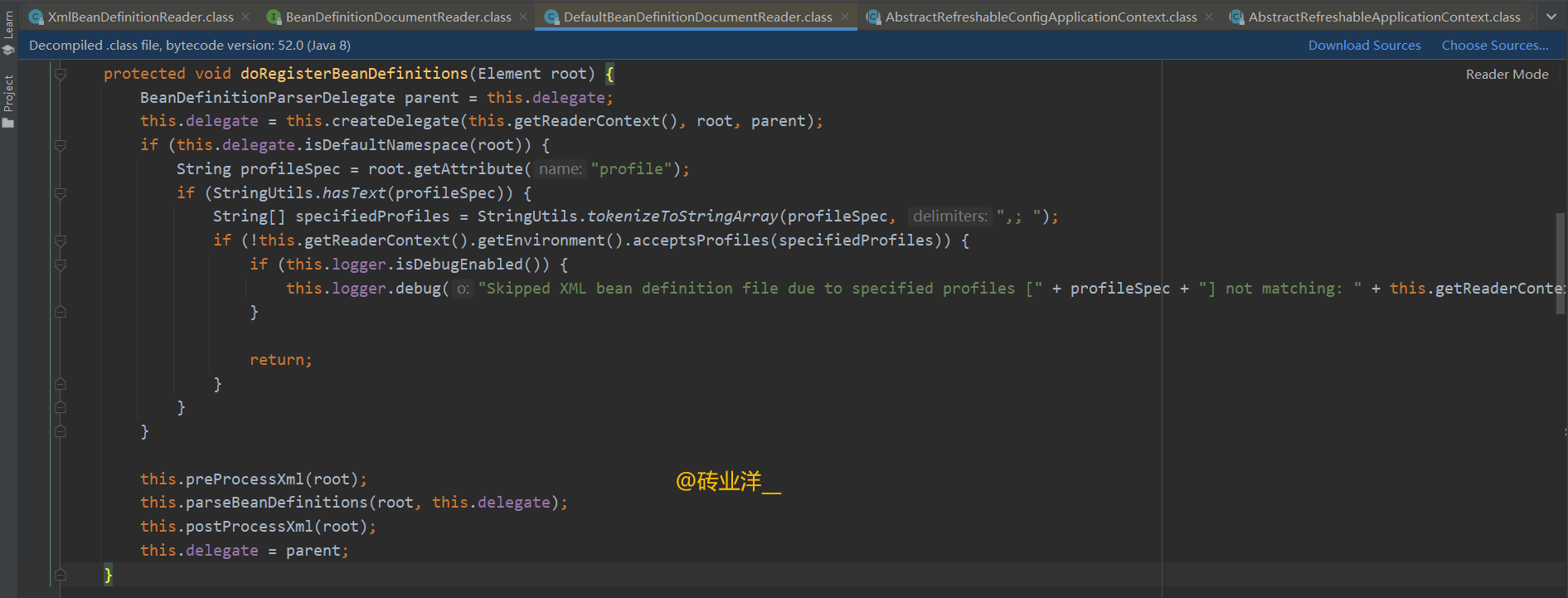The image size is (1568, 598).
Task: Click the vertical editor scrollbar thumb
Action: coord(1561,264)
